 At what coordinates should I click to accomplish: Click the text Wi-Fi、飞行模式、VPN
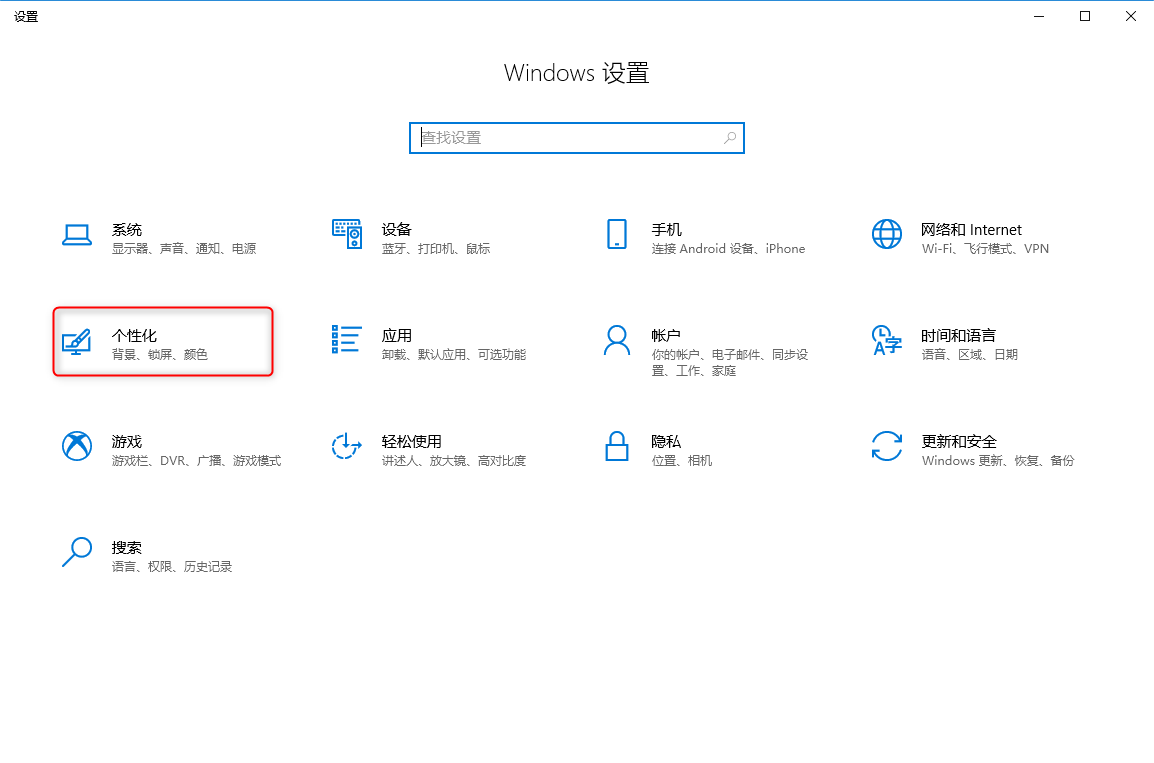click(985, 249)
